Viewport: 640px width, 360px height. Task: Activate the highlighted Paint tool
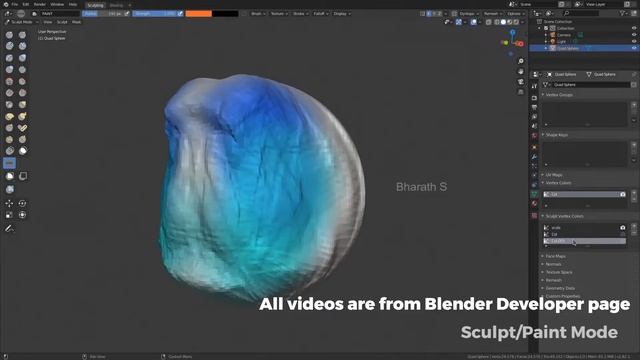9,163
